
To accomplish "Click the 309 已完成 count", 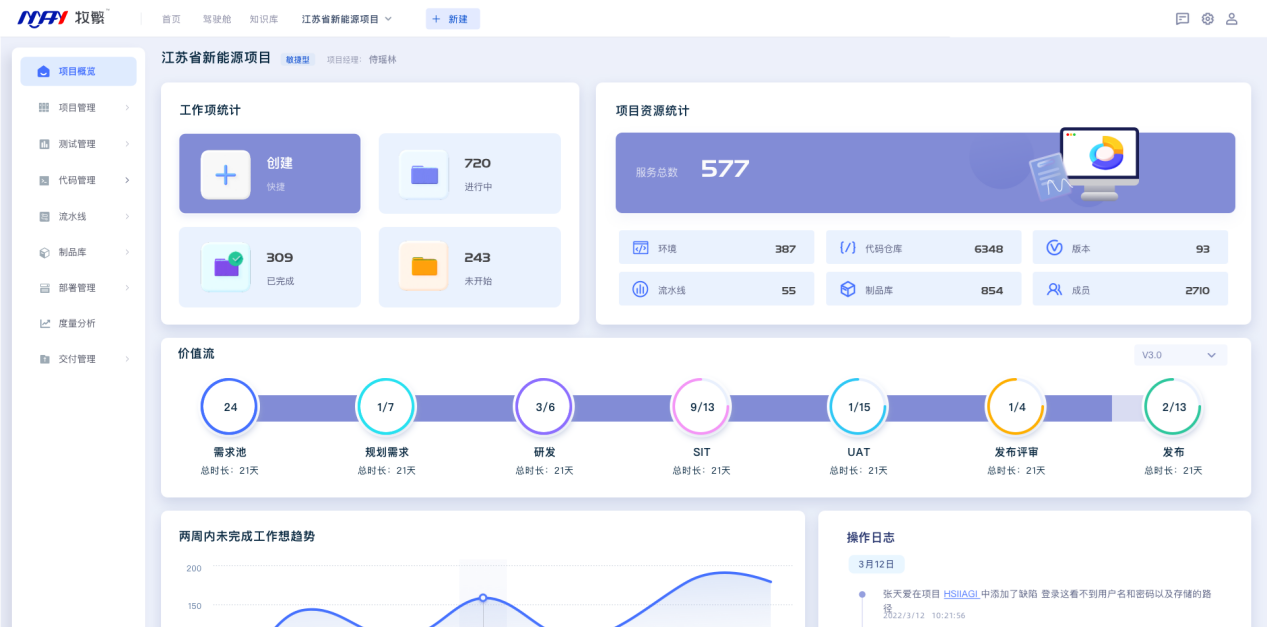I will point(280,257).
